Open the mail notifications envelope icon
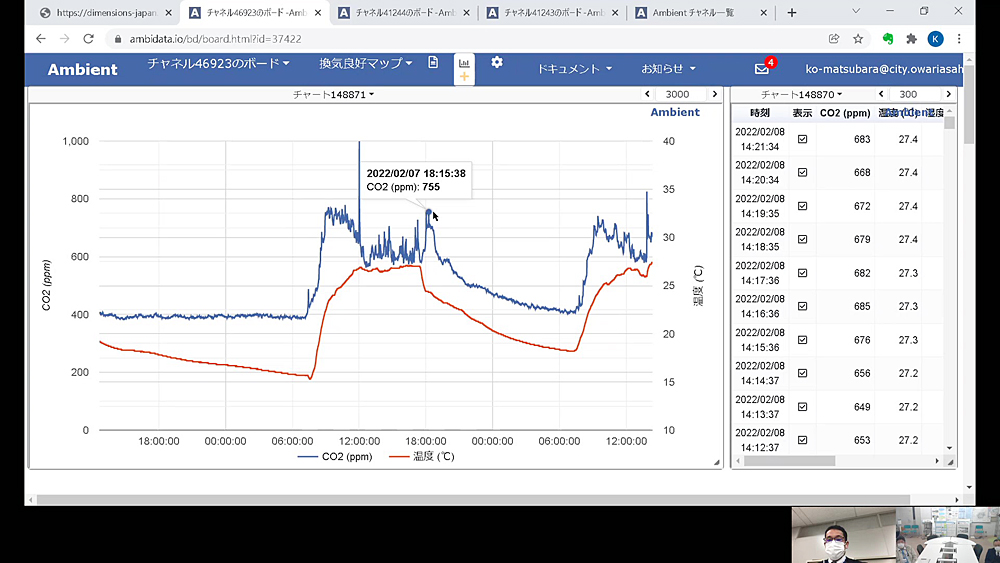This screenshot has width=1000, height=563. tap(762, 68)
